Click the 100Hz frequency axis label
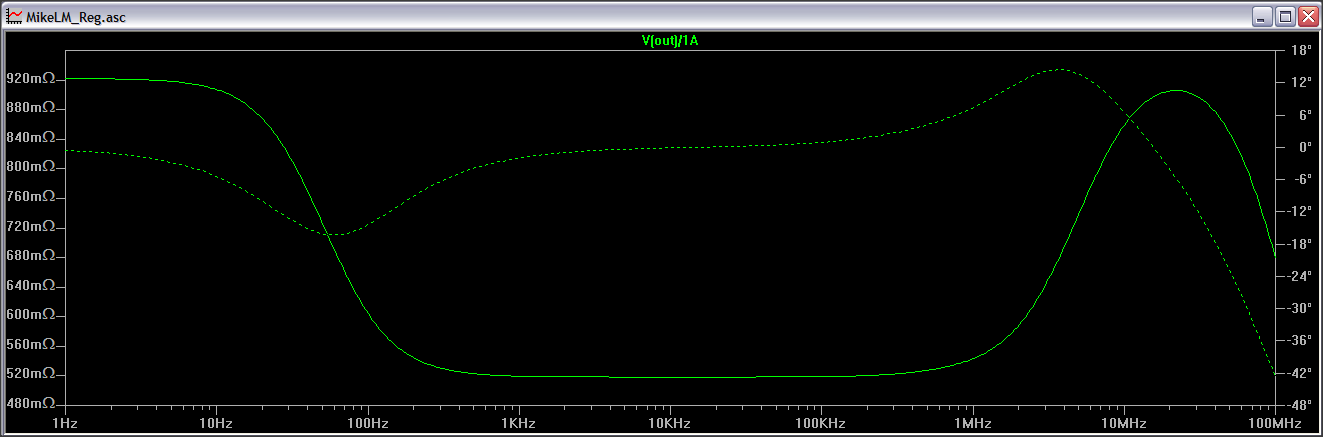The height and width of the screenshot is (437, 1323). click(367, 422)
